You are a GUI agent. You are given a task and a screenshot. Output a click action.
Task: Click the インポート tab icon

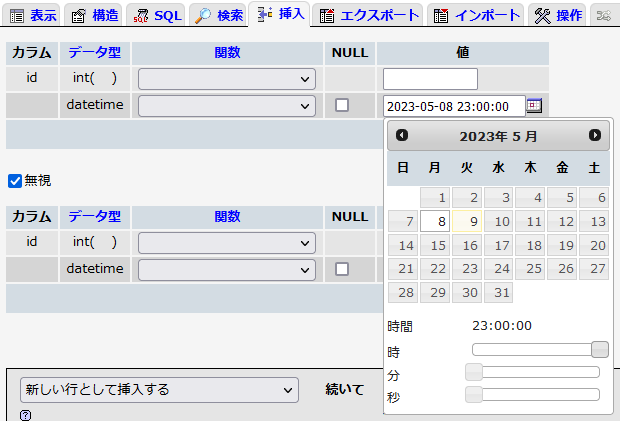(441, 16)
